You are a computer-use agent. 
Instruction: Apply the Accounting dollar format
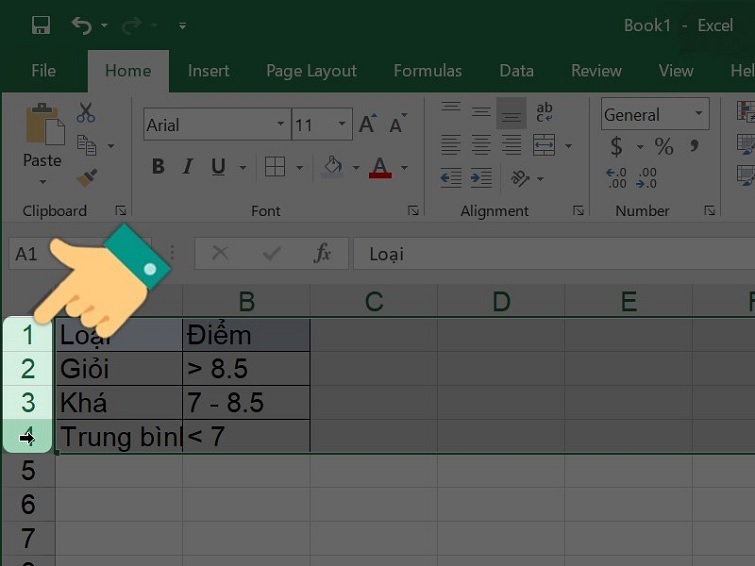pyautogui.click(x=616, y=146)
